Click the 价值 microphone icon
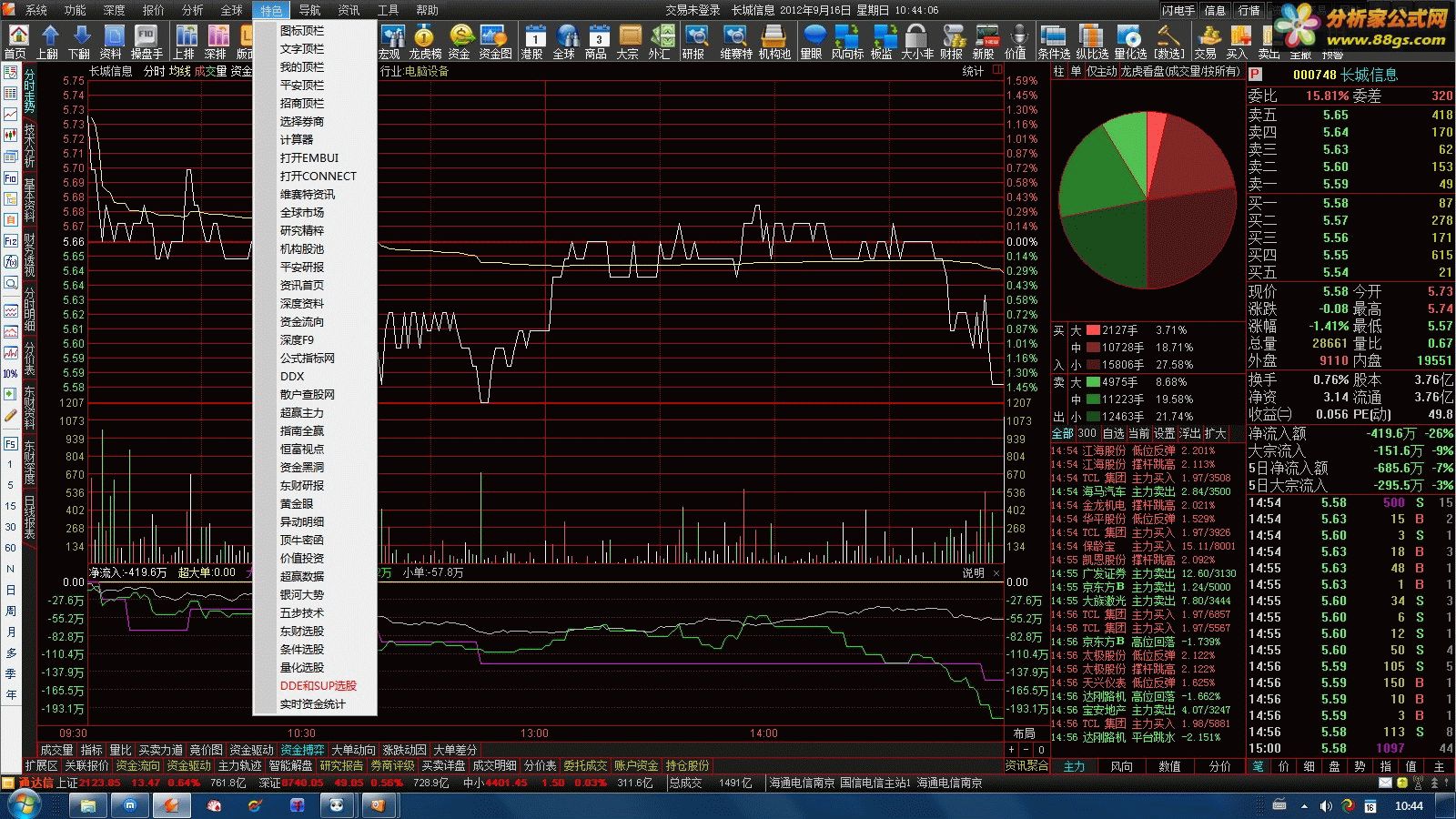Screen dimensions: 1456x819 1016,42
